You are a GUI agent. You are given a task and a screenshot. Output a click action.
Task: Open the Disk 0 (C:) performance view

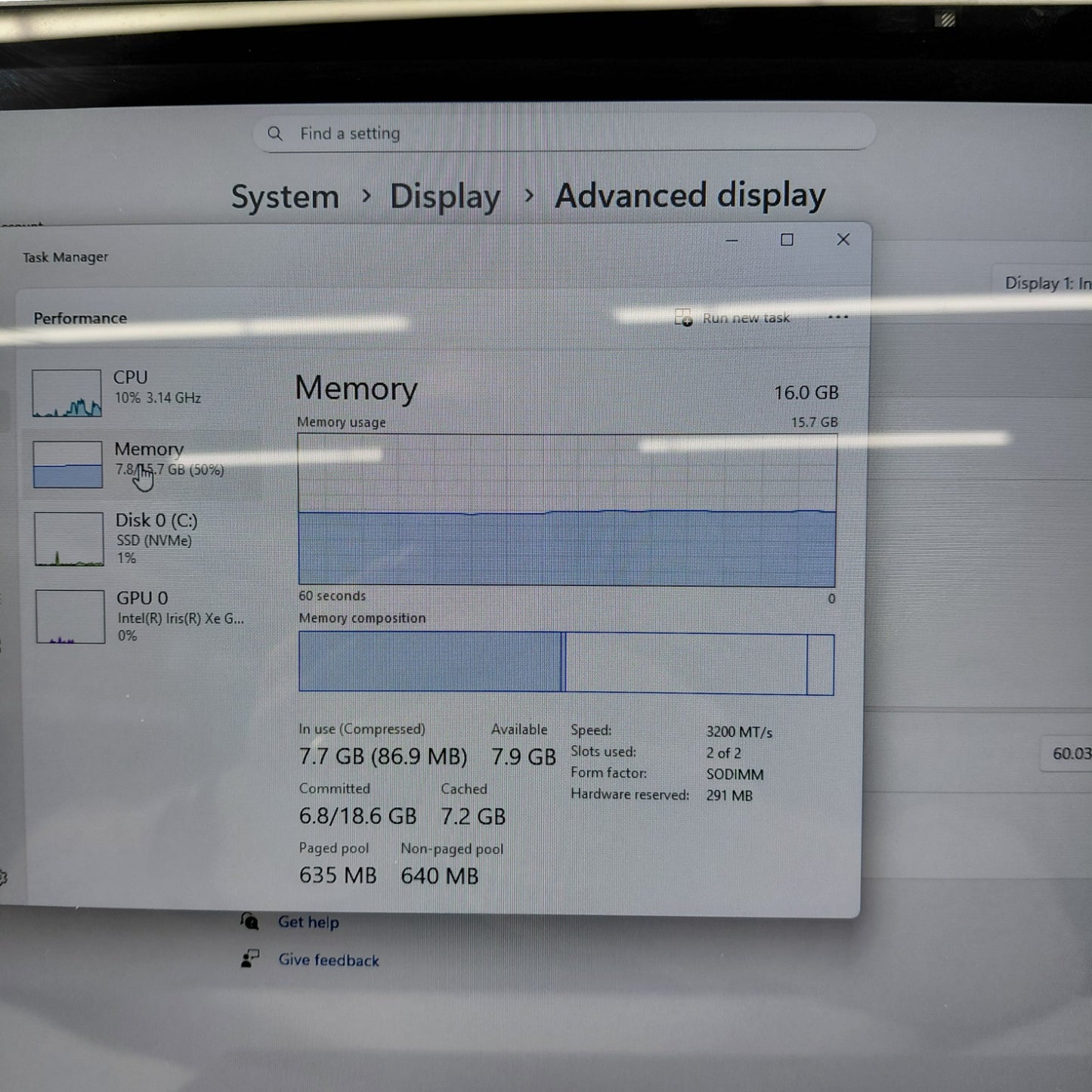156,538
